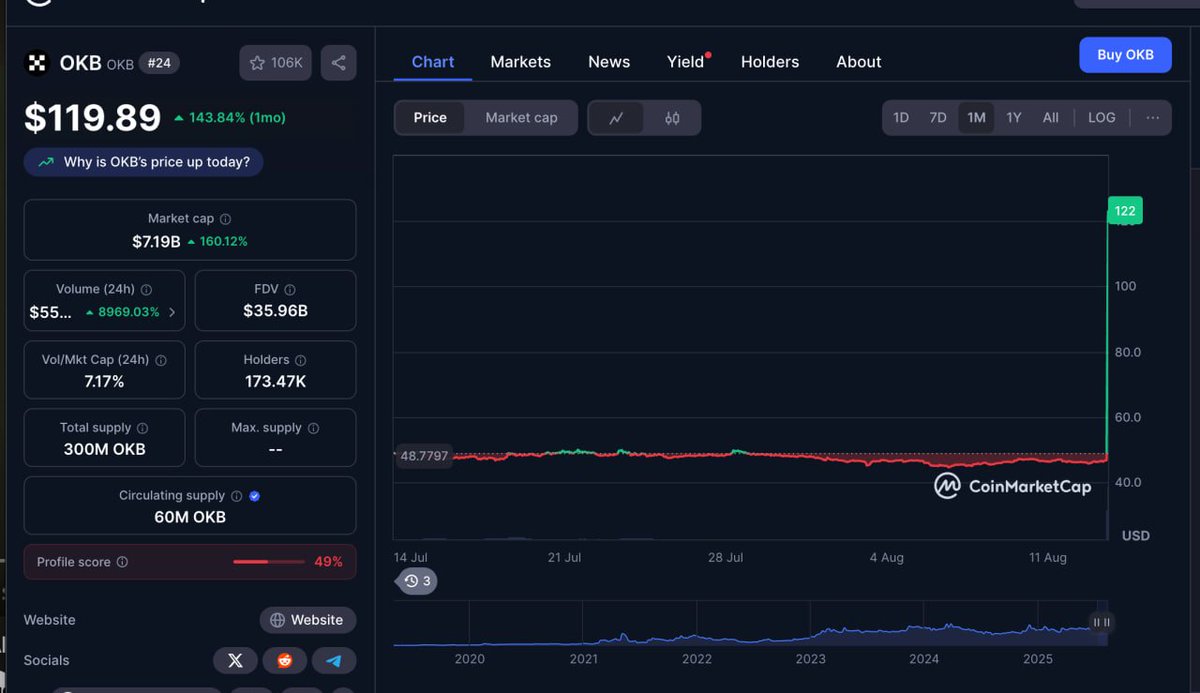Select the 7D time range

[x=938, y=118]
